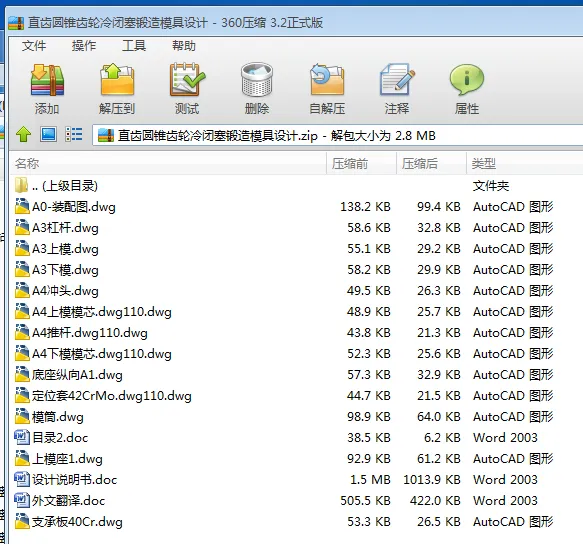Click the 360压缩 title bar app icon
Viewport: 583px width, 544px height.
[16, 23]
